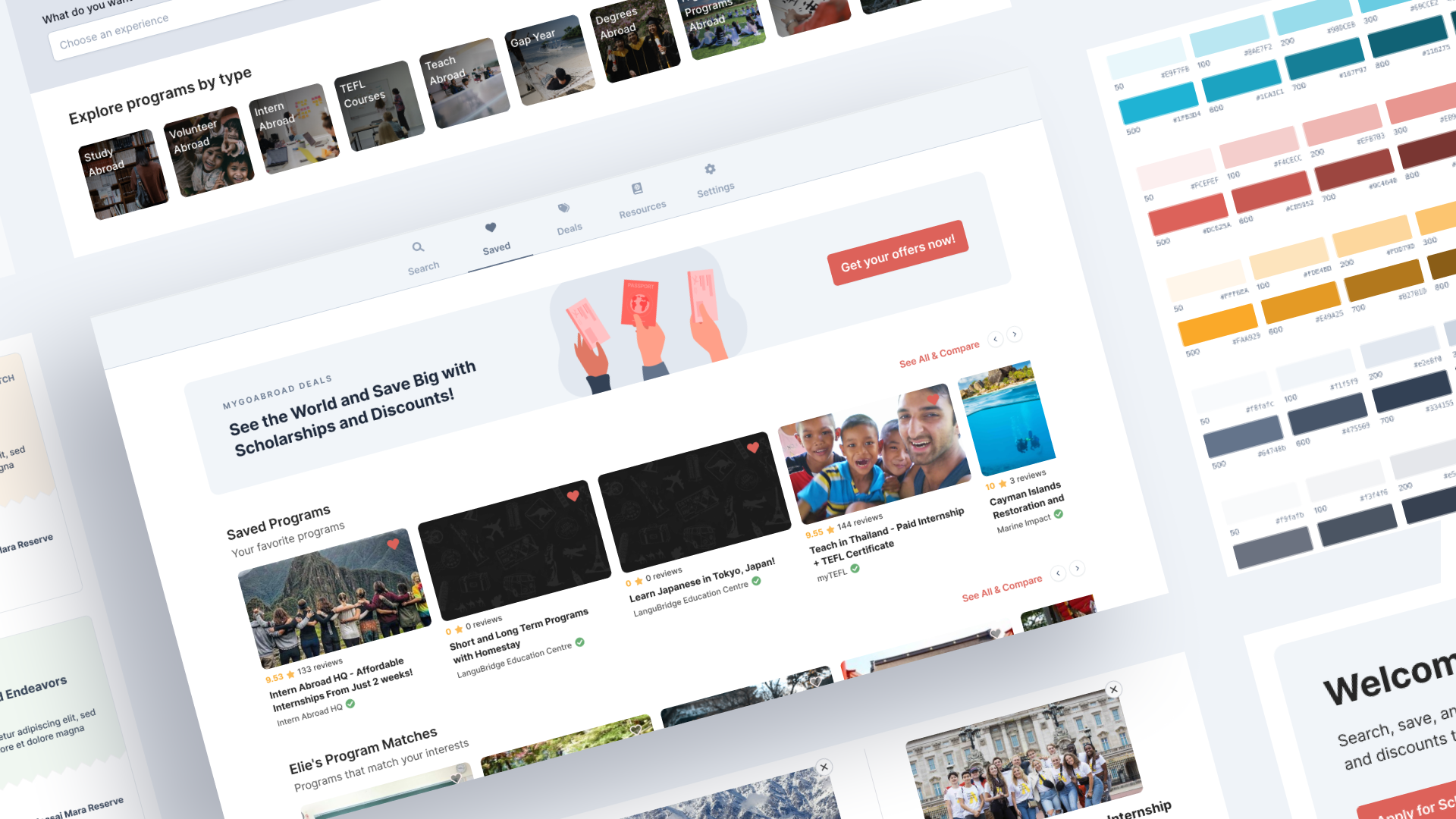The image size is (1456, 819).
Task: Pick the orange 600 swatch #E49A25
Action: point(1301,303)
